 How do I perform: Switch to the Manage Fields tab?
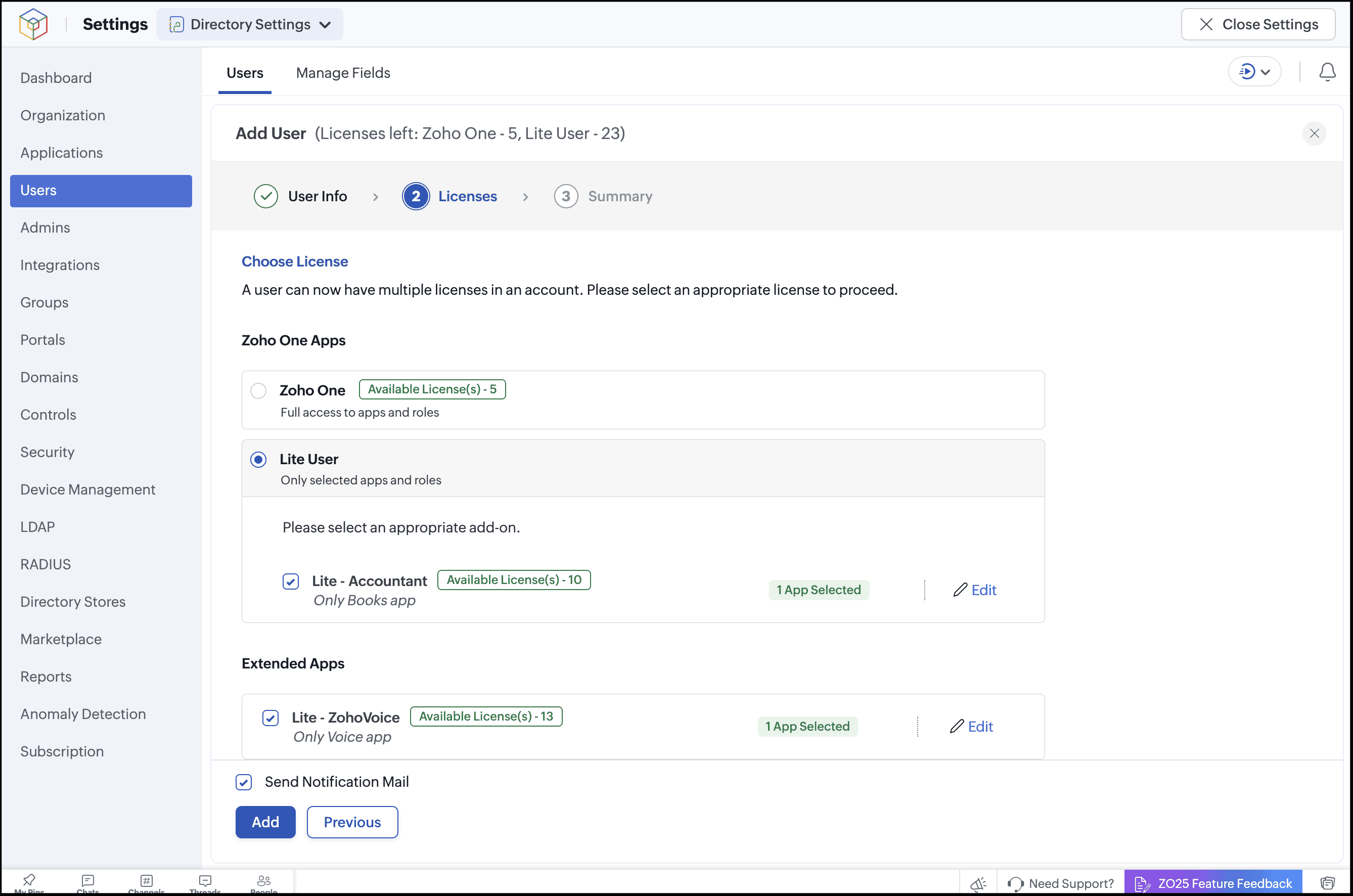(343, 73)
